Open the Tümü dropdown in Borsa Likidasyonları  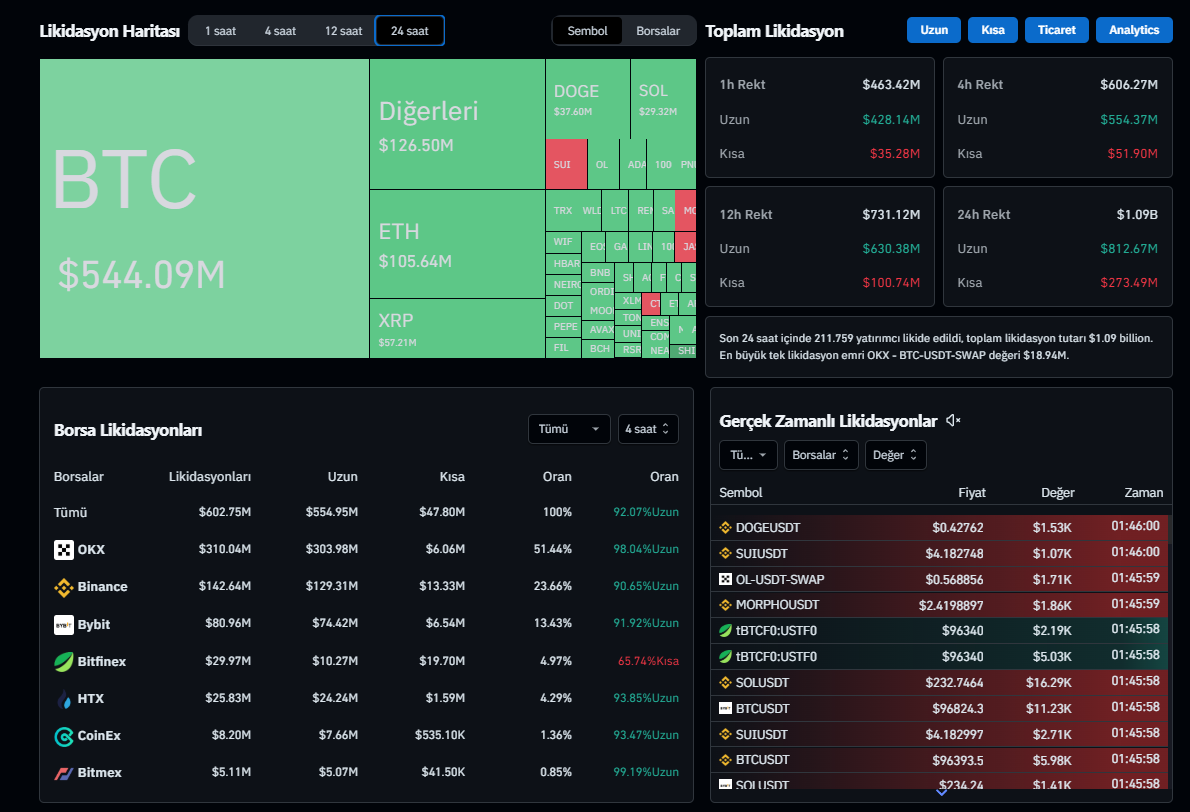pyautogui.click(x=568, y=429)
